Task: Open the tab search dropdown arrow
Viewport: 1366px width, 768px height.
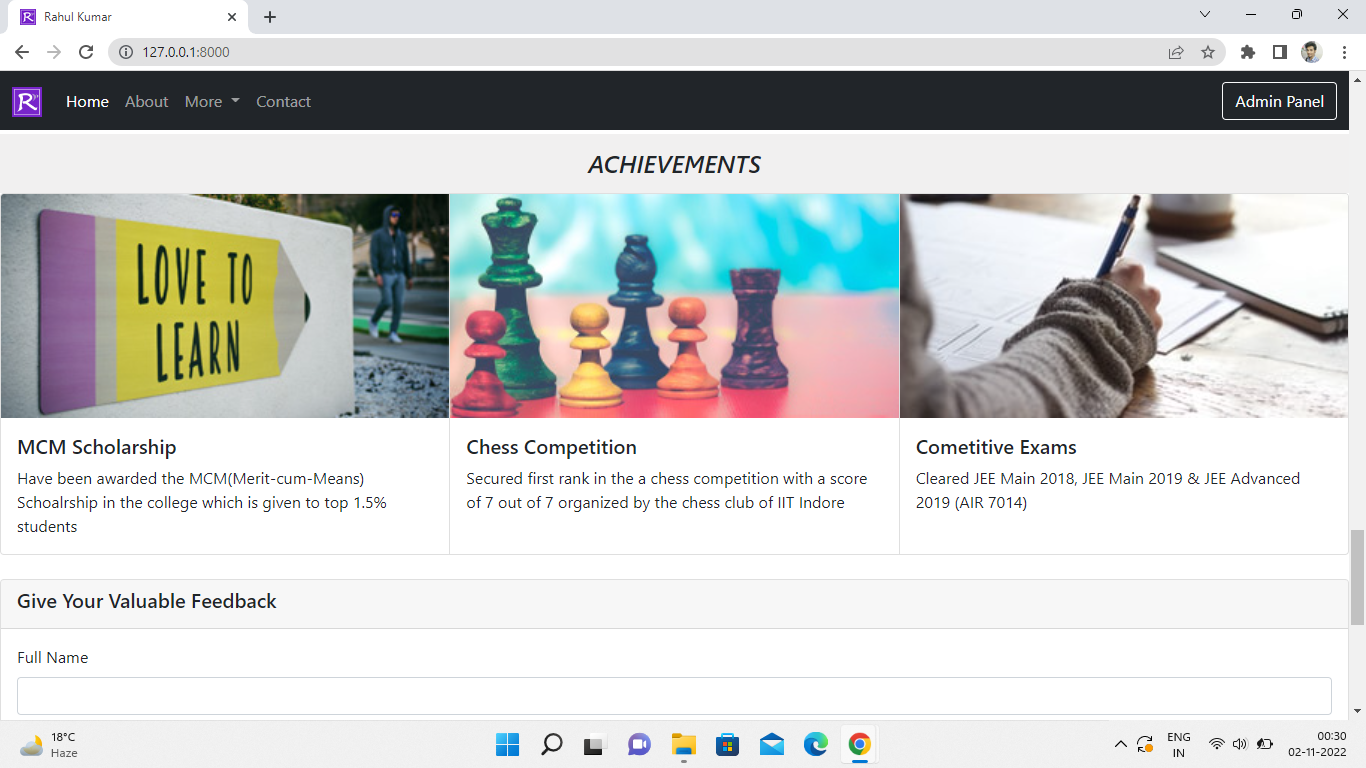Action: click(x=1204, y=14)
